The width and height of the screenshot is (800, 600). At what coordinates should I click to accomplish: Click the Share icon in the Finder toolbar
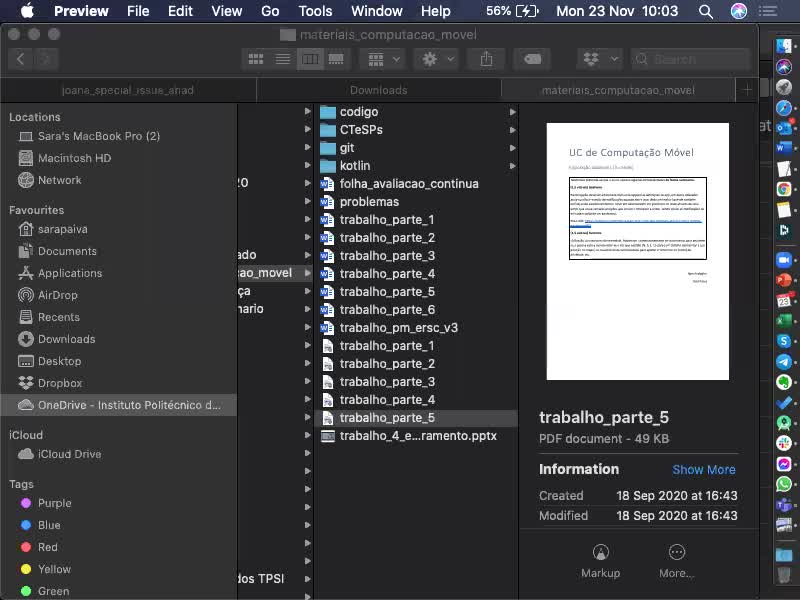pos(486,59)
